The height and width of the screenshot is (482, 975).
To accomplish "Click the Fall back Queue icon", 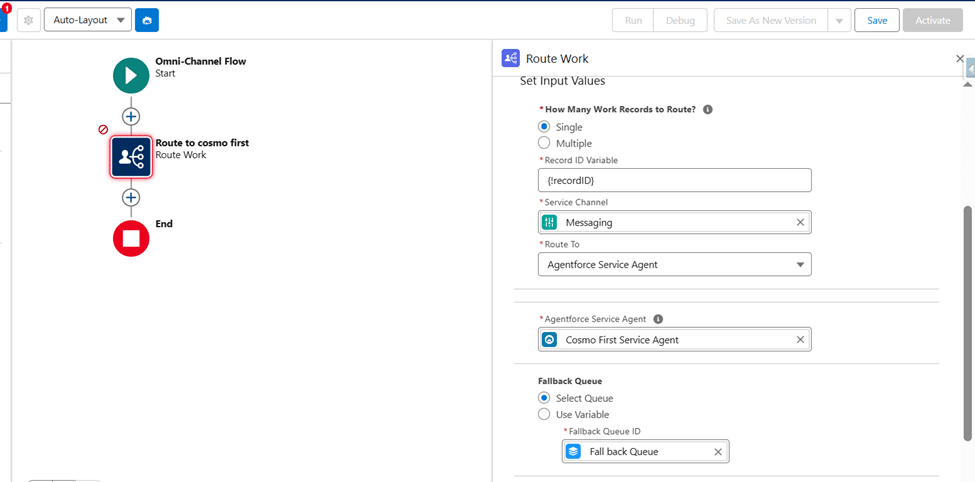I will [573, 452].
